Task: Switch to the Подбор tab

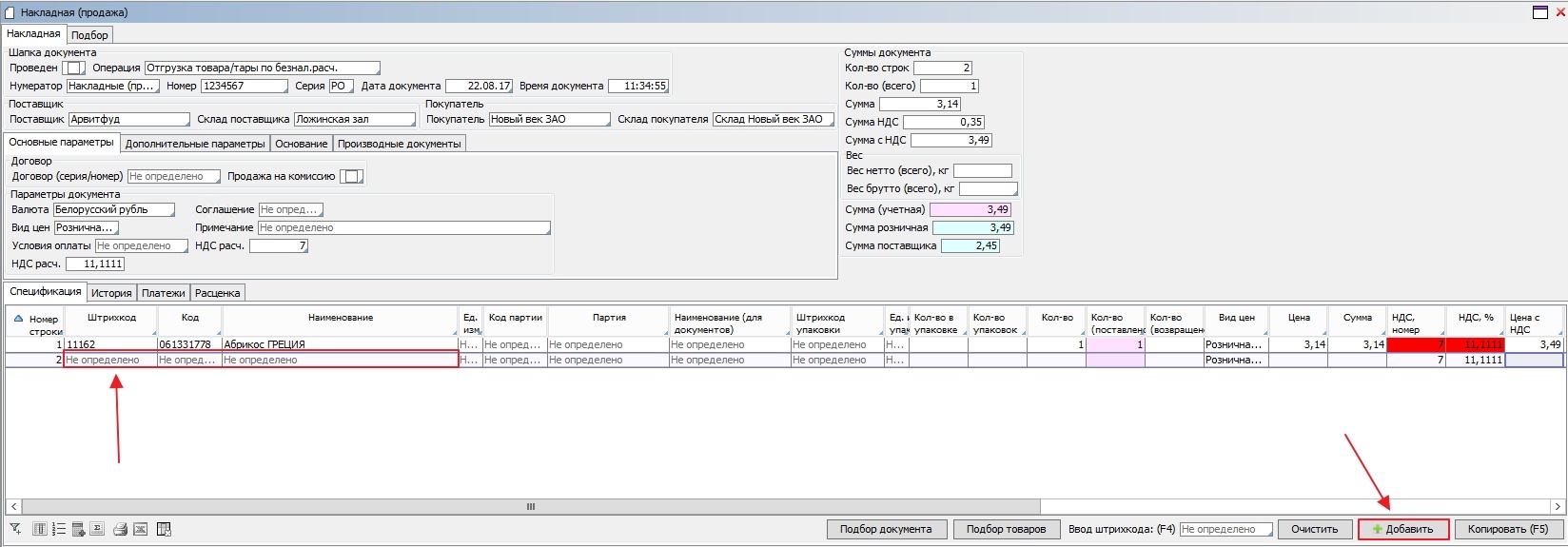Action: (89, 35)
